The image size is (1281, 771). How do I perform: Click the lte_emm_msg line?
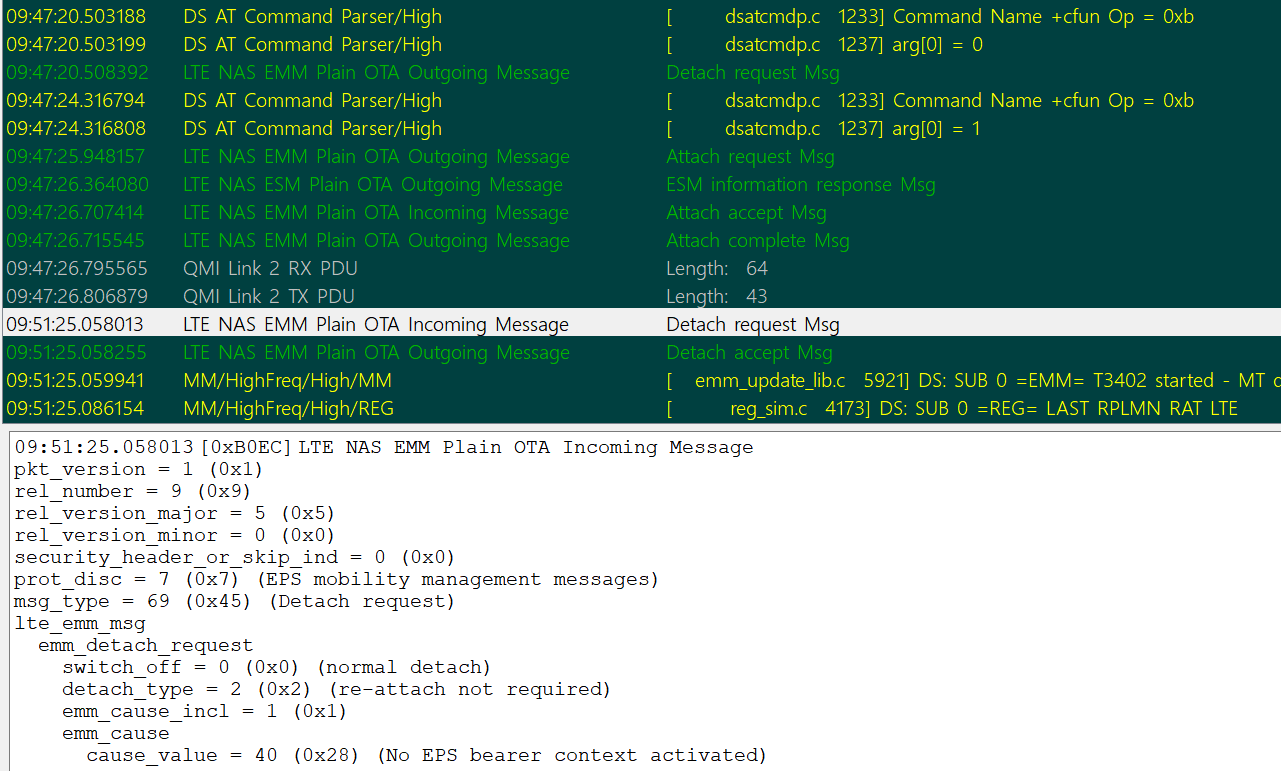(80, 623)
